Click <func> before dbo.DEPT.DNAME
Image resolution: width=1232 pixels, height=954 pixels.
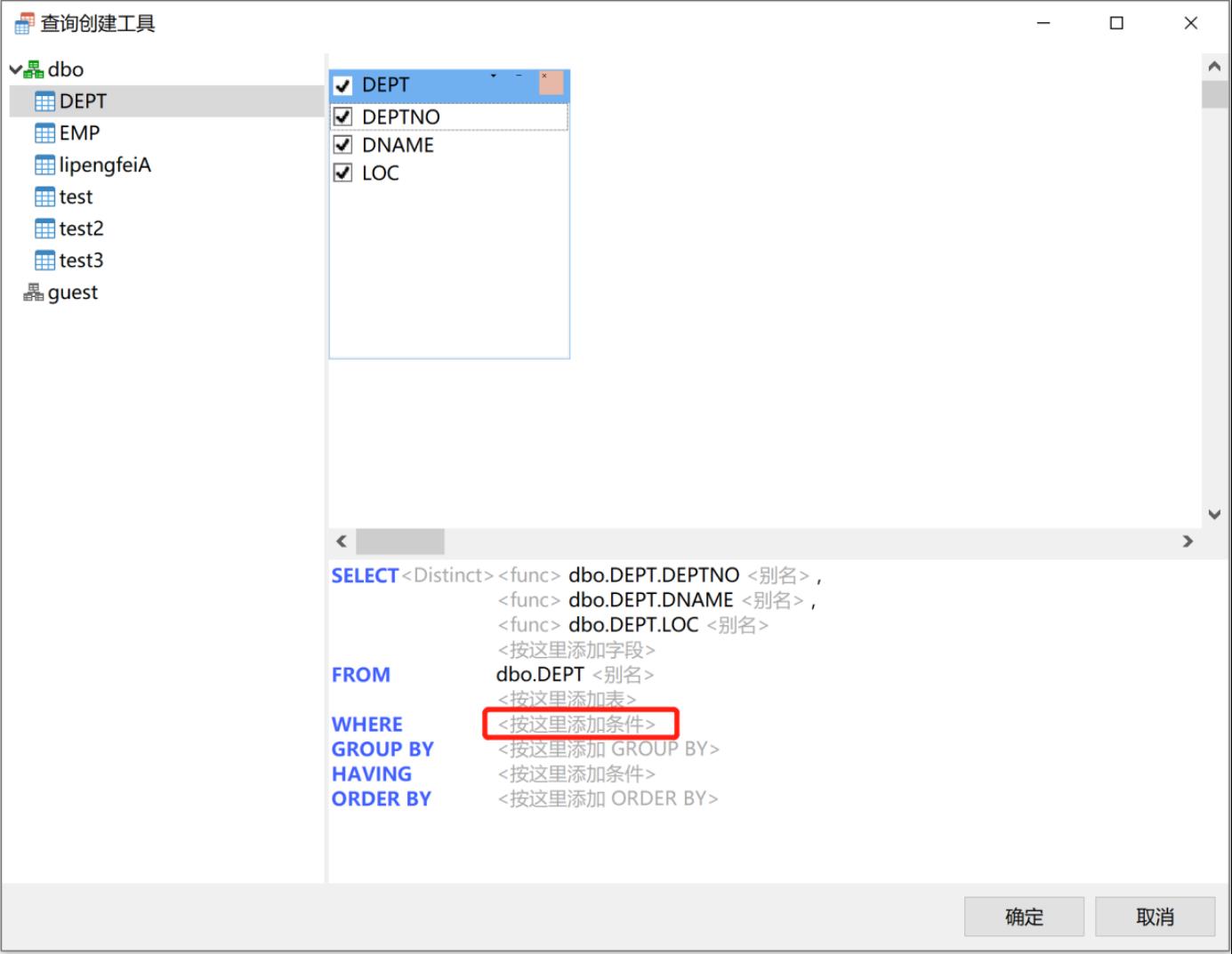pos(529,600)
